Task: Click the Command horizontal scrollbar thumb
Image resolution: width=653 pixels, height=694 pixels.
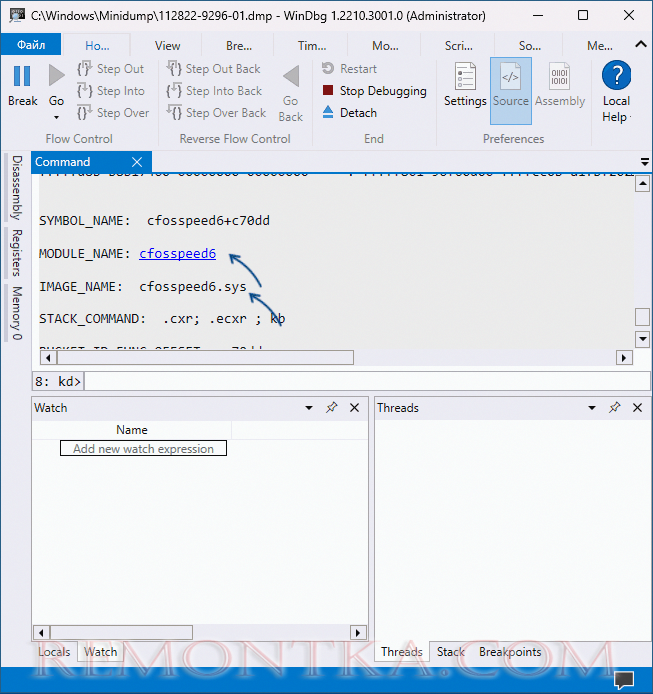Action: [x=205, y=358]
